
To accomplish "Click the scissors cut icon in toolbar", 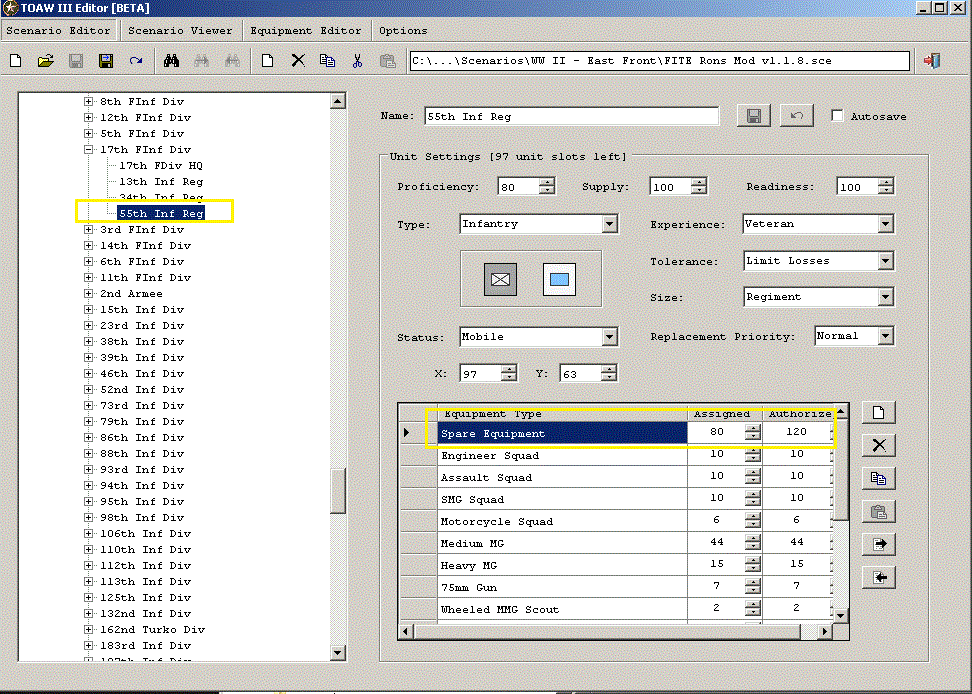I will pyautogui.click(x=357, y=61).
